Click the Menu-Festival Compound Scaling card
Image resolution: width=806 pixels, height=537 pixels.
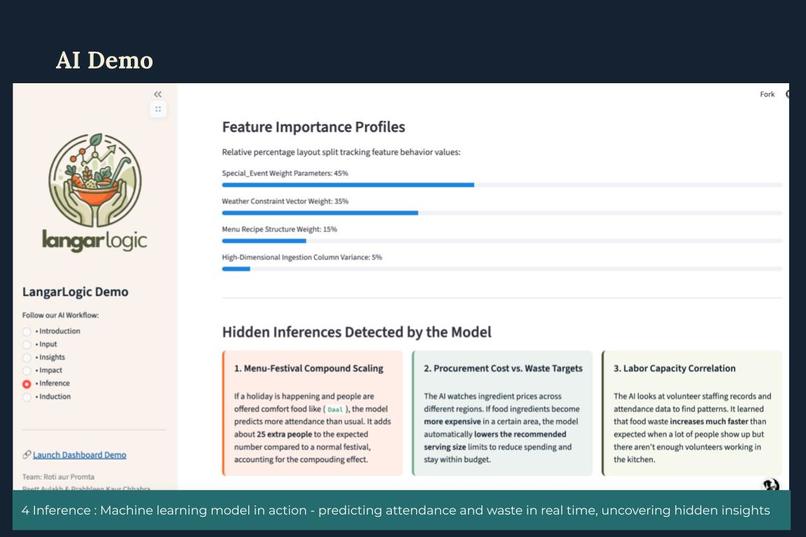tap(313, 413)
